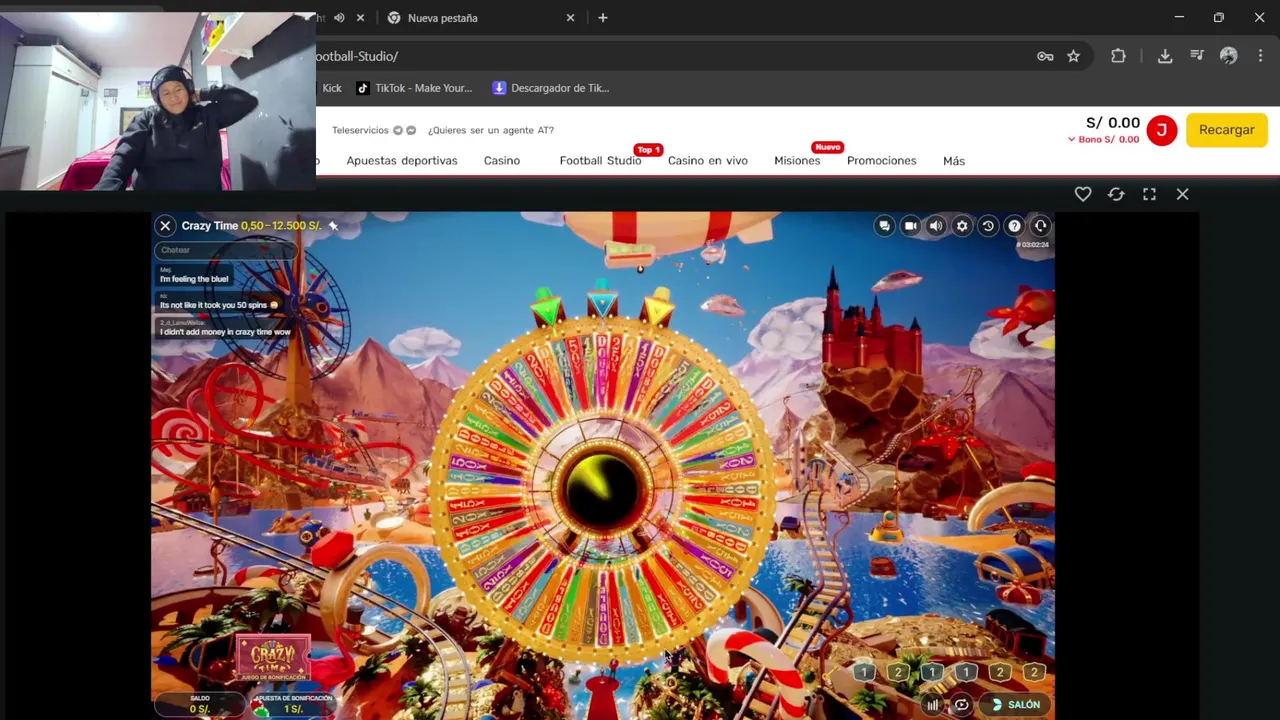Image resolution: width=1280 pixels, height=720 pixels.
Task: Expand the Bono S/ 0.00 dropdown
Action: coord(1103,139)
